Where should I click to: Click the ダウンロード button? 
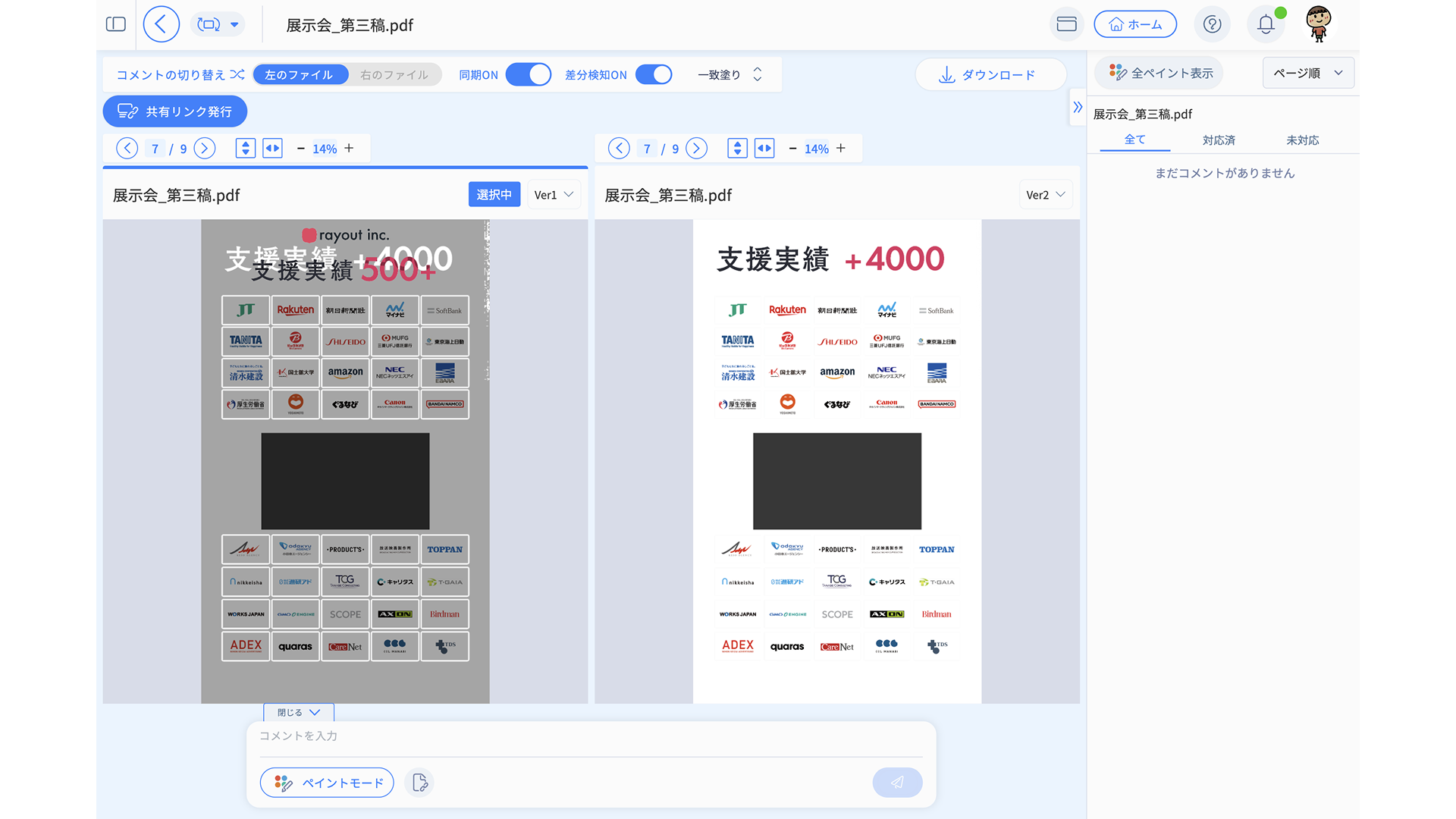(990, 74)
